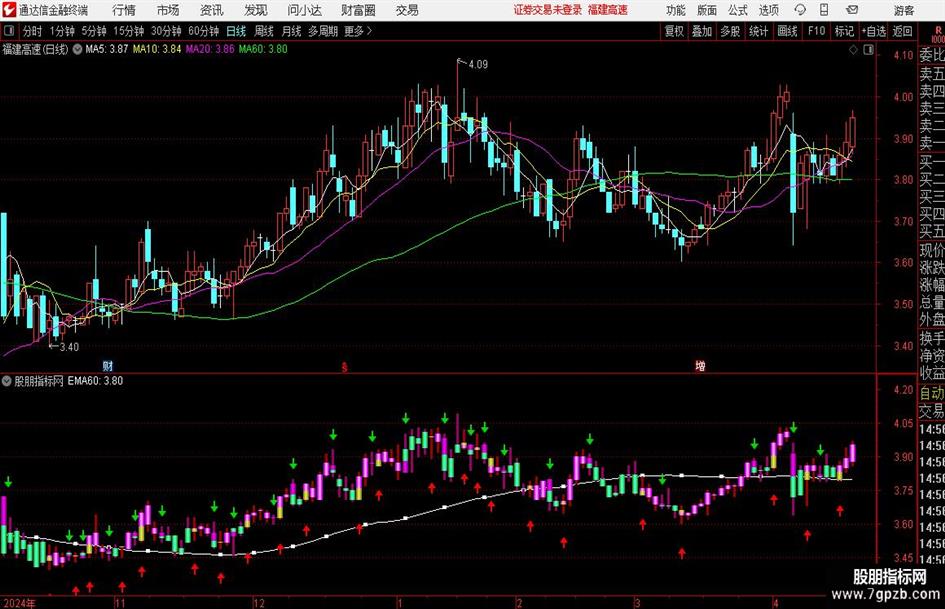This screenshot has height=609, width=945.
Task: Expand the main chart indicator dropdown arrow
Action: tap(77, 49)
